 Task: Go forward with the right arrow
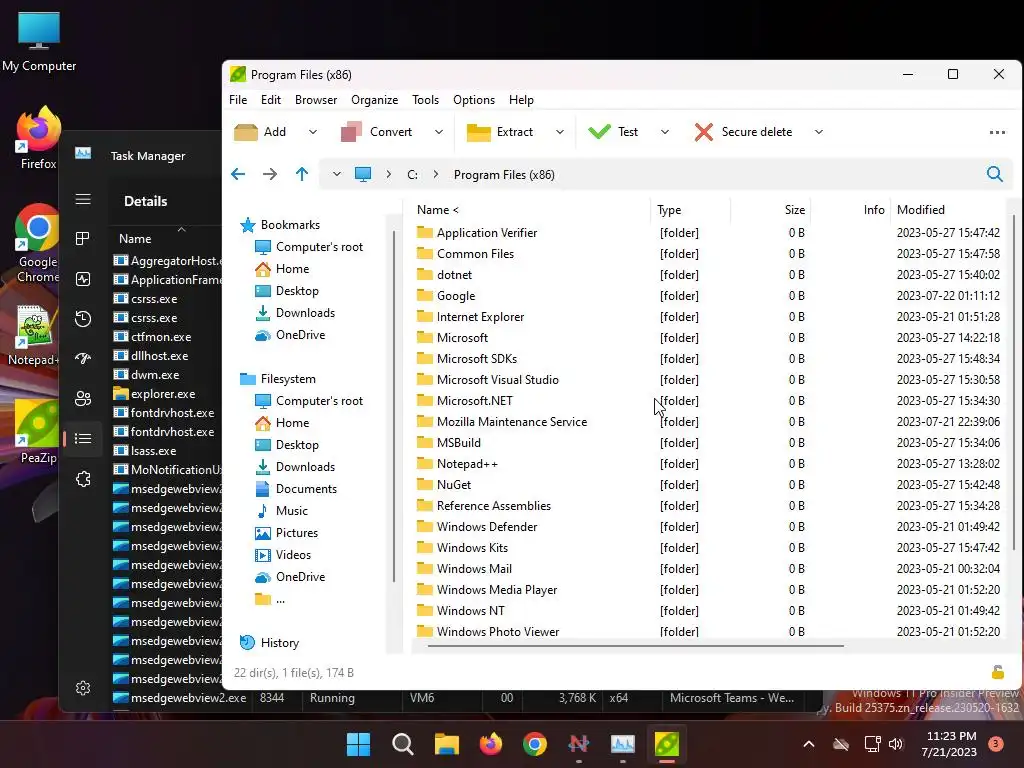pyautogui.click(x=270, y=174)
